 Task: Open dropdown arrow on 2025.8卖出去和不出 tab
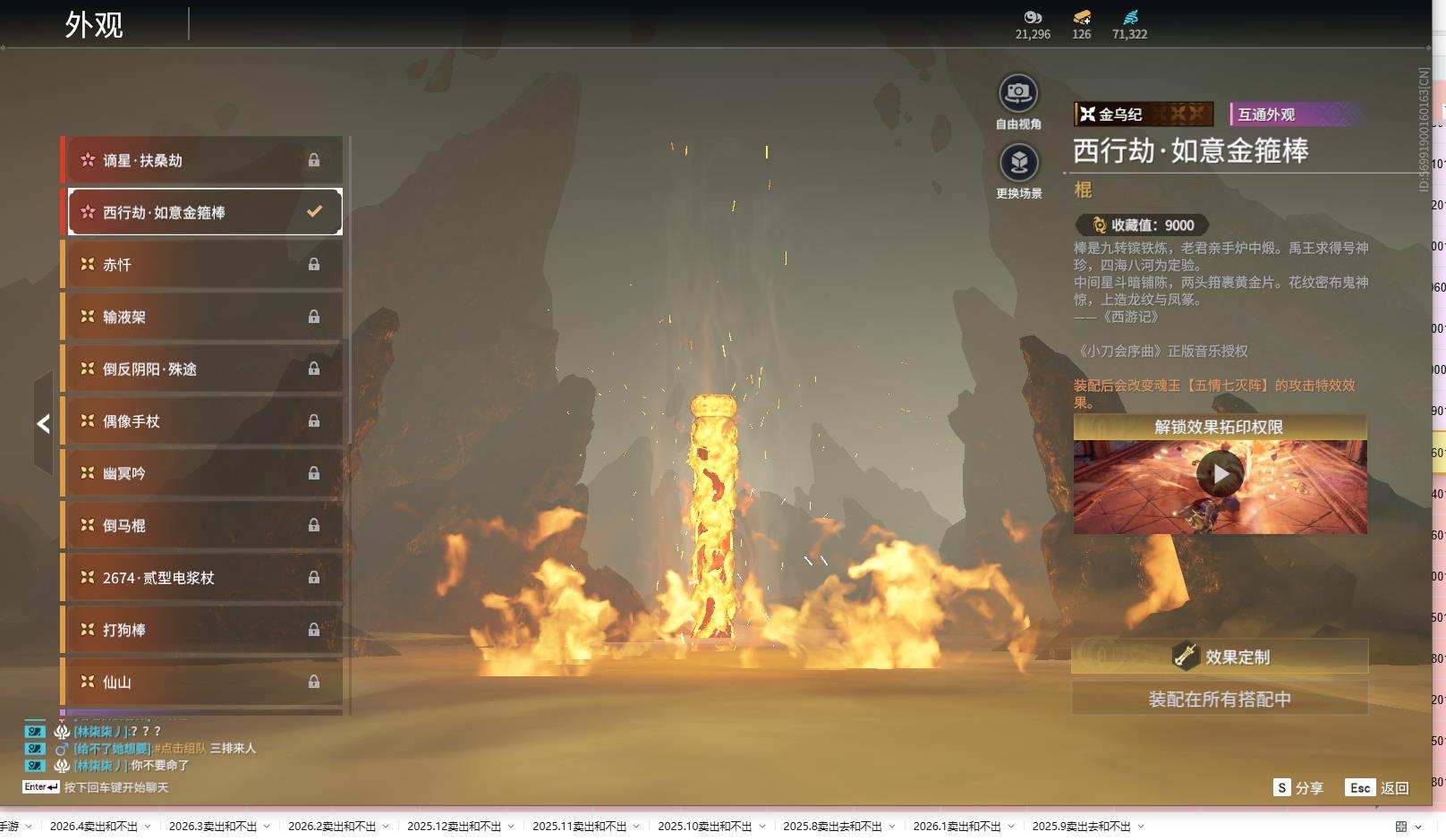point(892,826)
